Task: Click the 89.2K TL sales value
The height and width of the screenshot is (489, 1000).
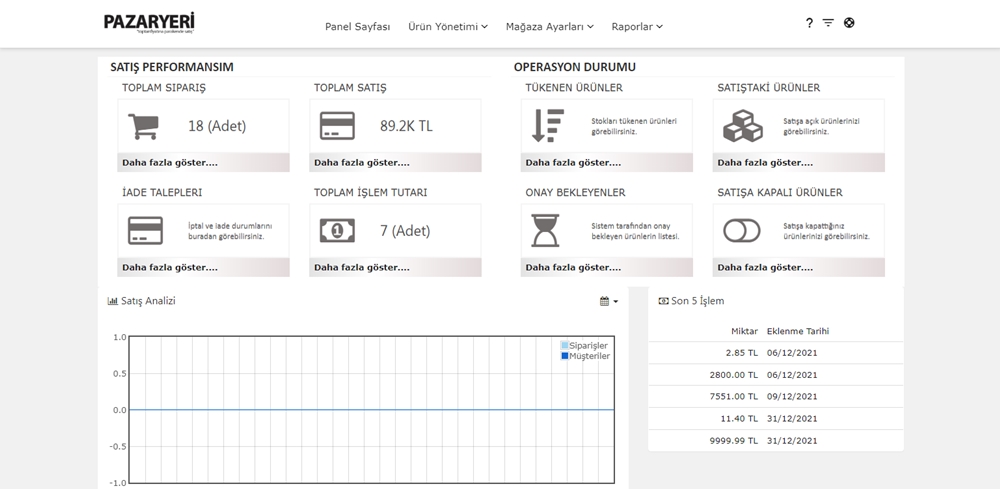Action: click(406, 126)
